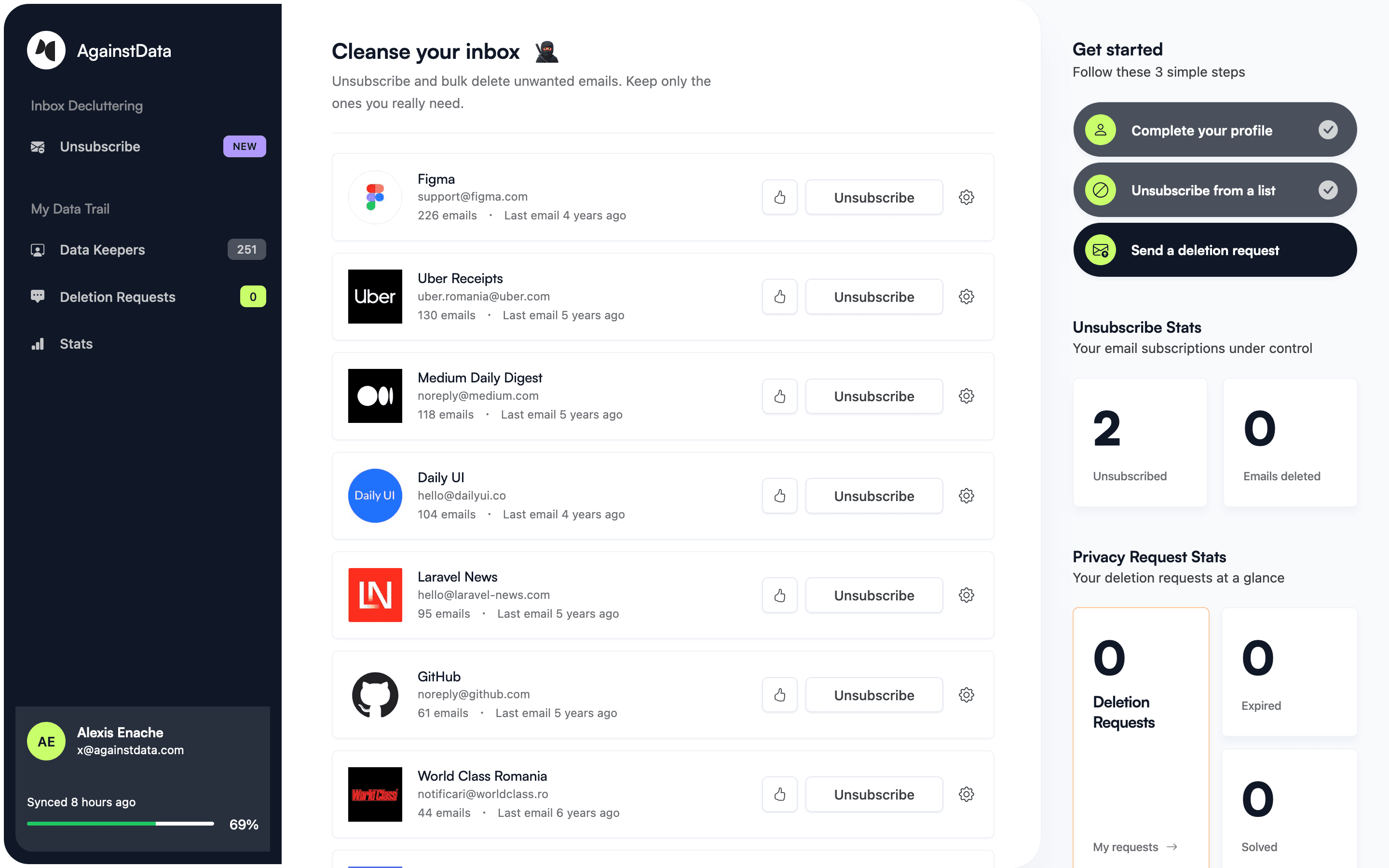Screen dimensions: 1389x868
Task: Open gear settings for Laravel News
Action: pyautogui.click(x=966, y=596)
